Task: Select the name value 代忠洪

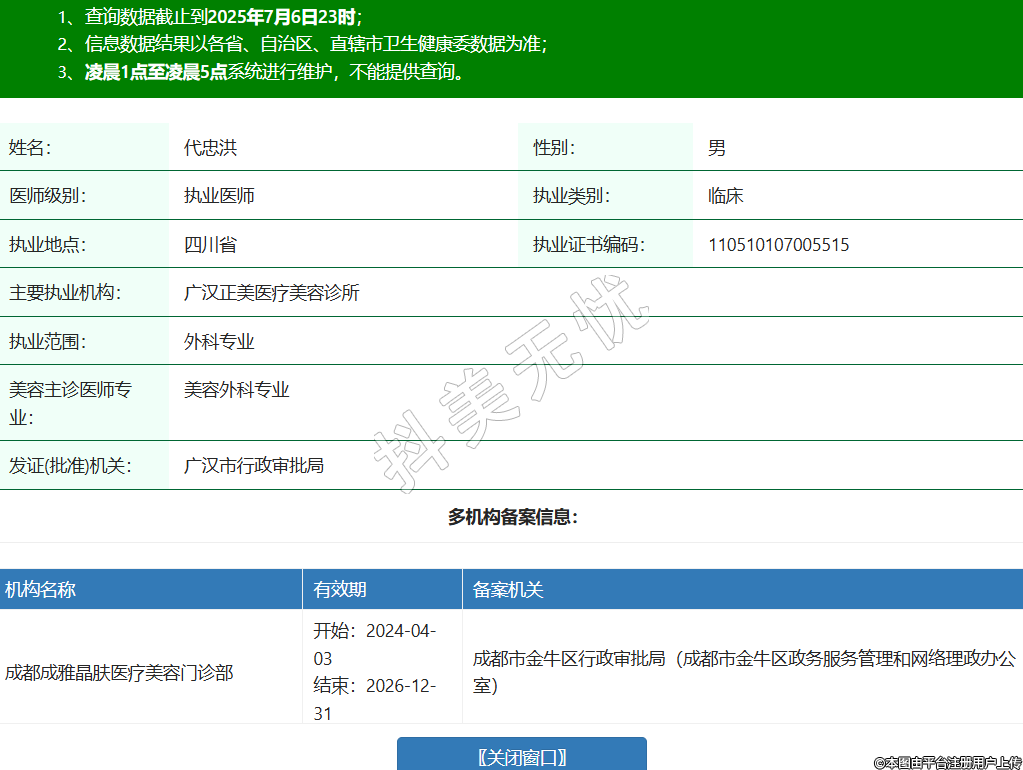Action: pos(210,148)
